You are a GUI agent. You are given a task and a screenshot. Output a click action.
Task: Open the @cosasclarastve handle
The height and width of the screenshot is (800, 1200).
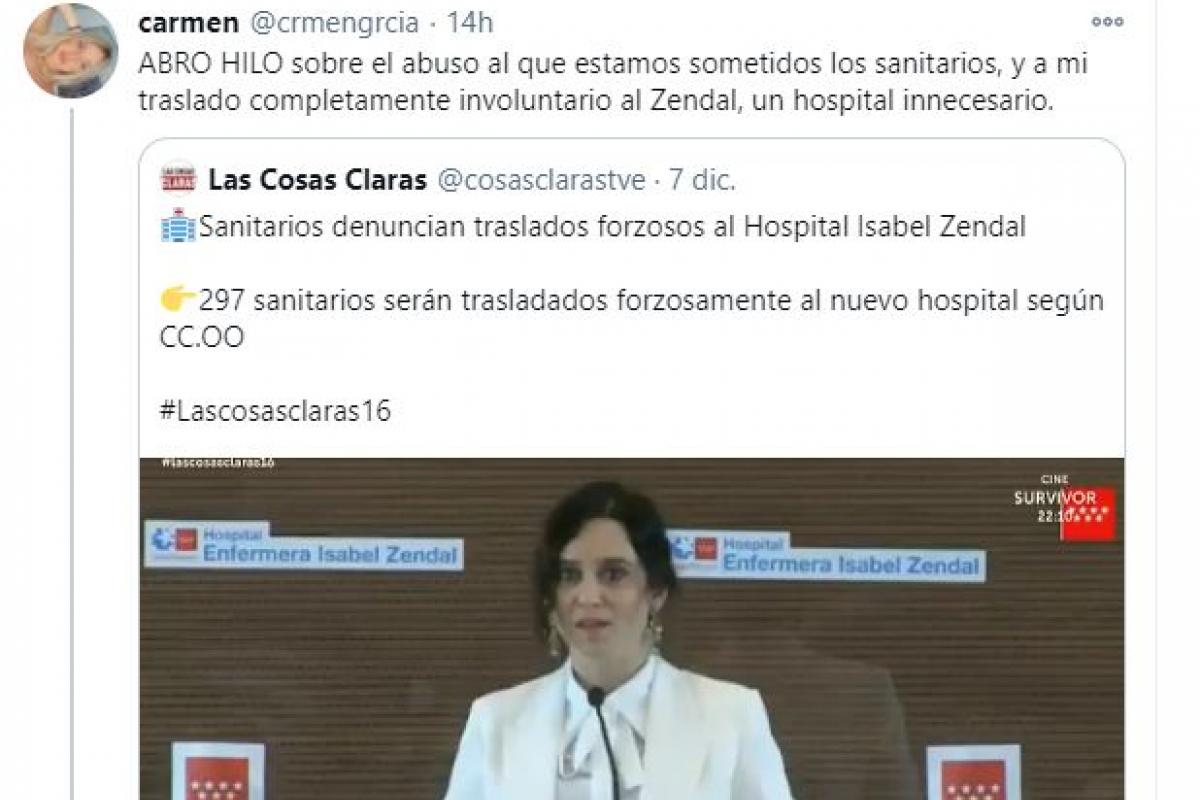(541, 180)
